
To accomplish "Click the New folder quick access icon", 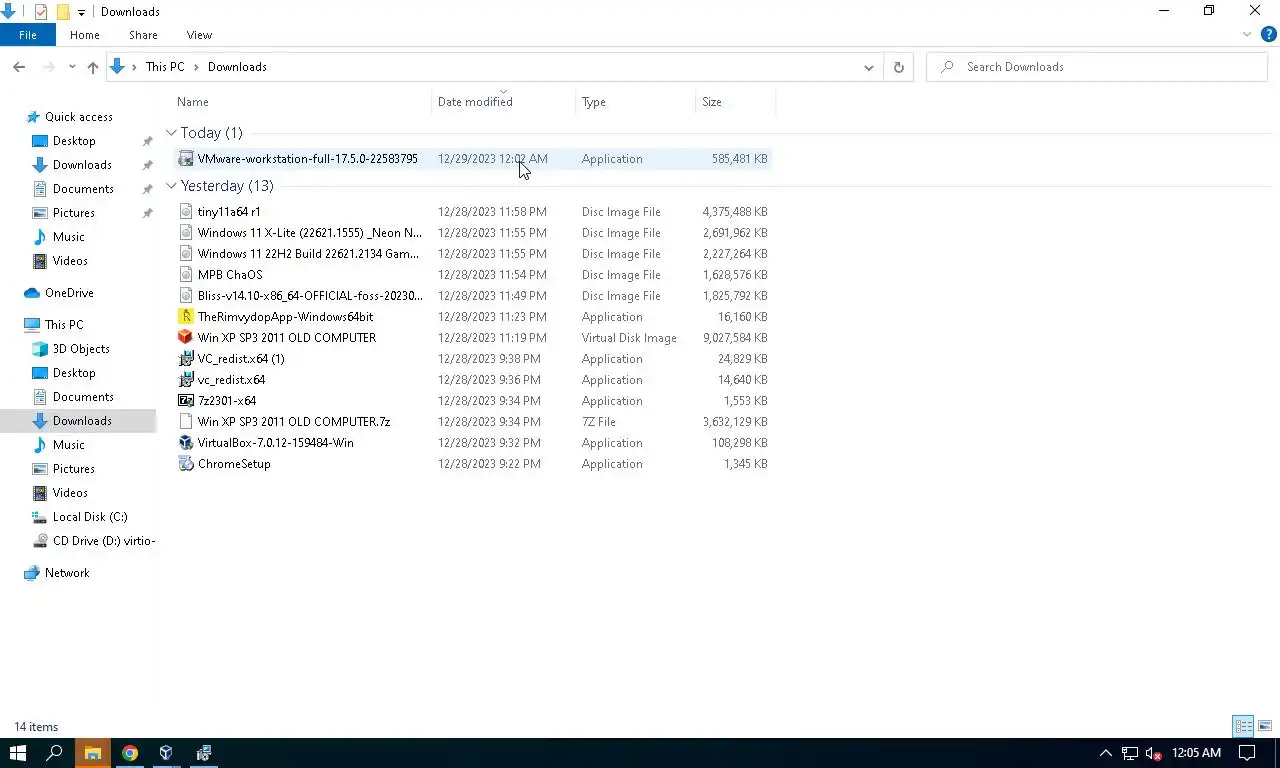I will [63, 12].
